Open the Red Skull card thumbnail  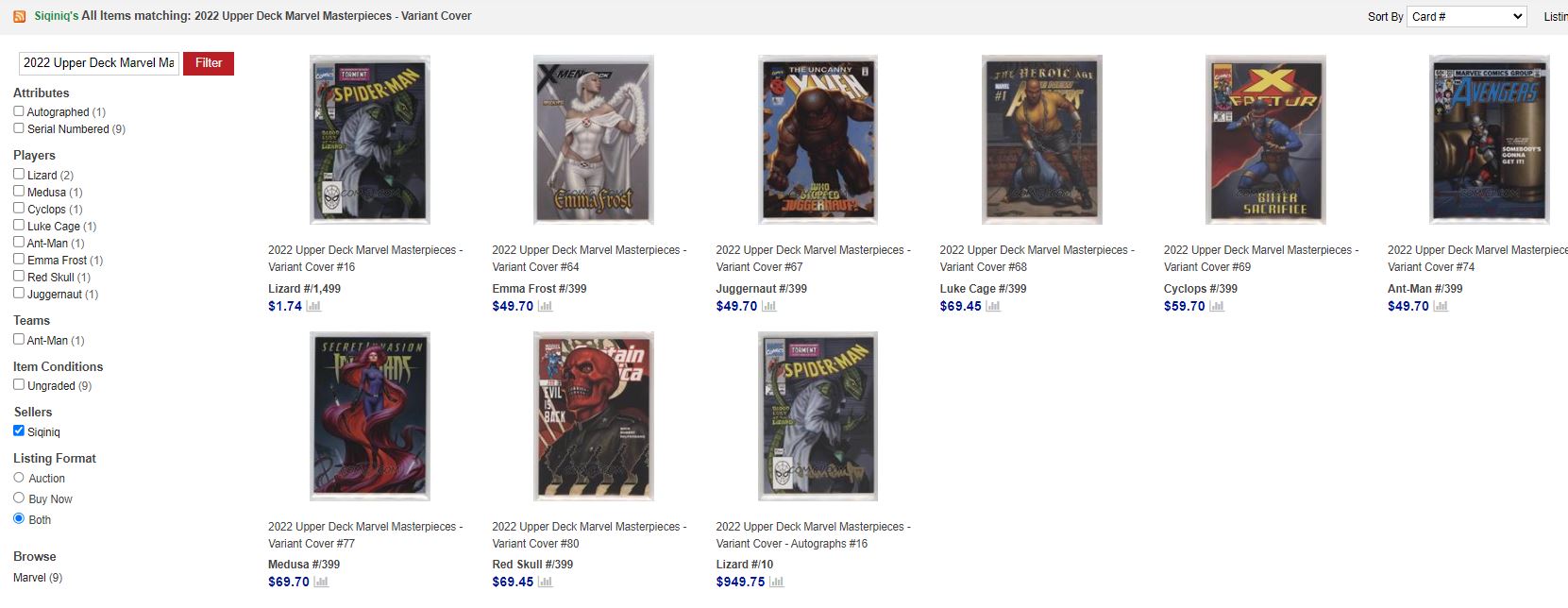[594, 416]
